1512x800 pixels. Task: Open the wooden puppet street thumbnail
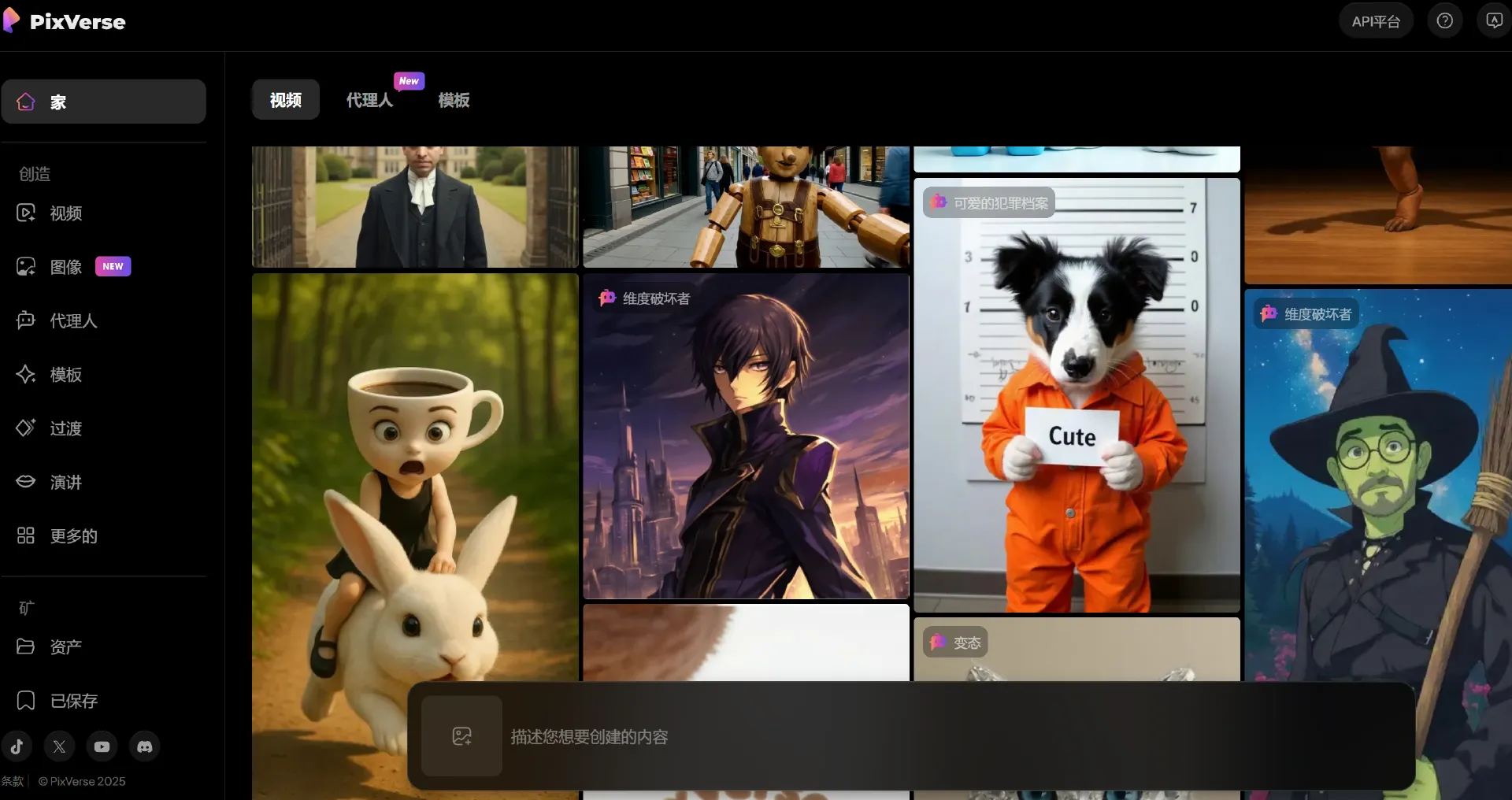746,207
